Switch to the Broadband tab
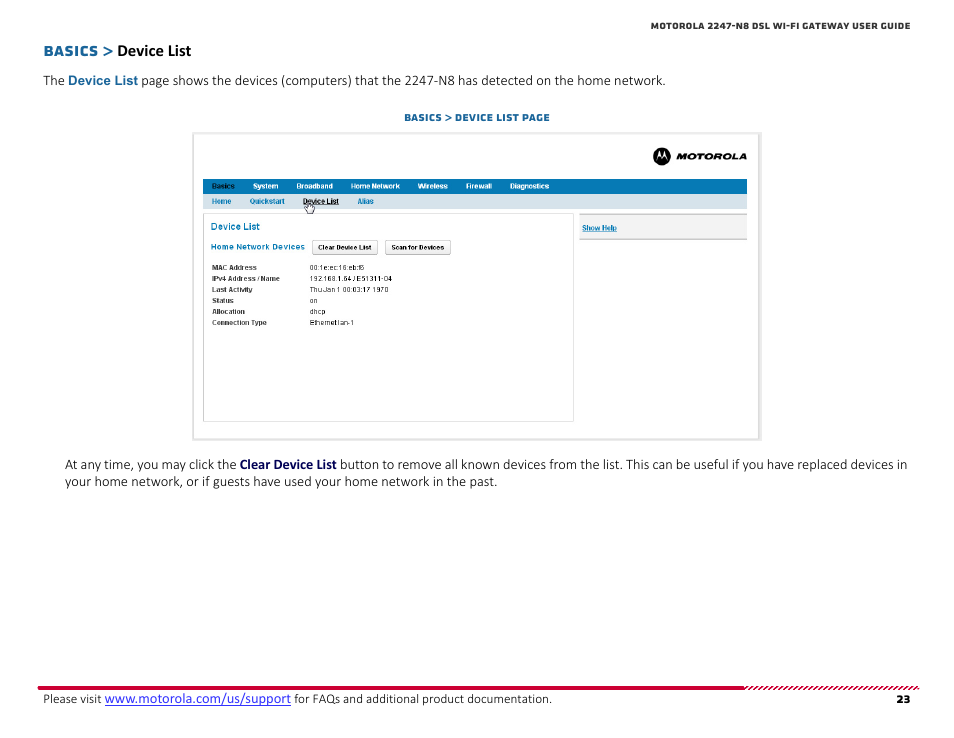This screenshot has width=954, height=738. point(315,186)
